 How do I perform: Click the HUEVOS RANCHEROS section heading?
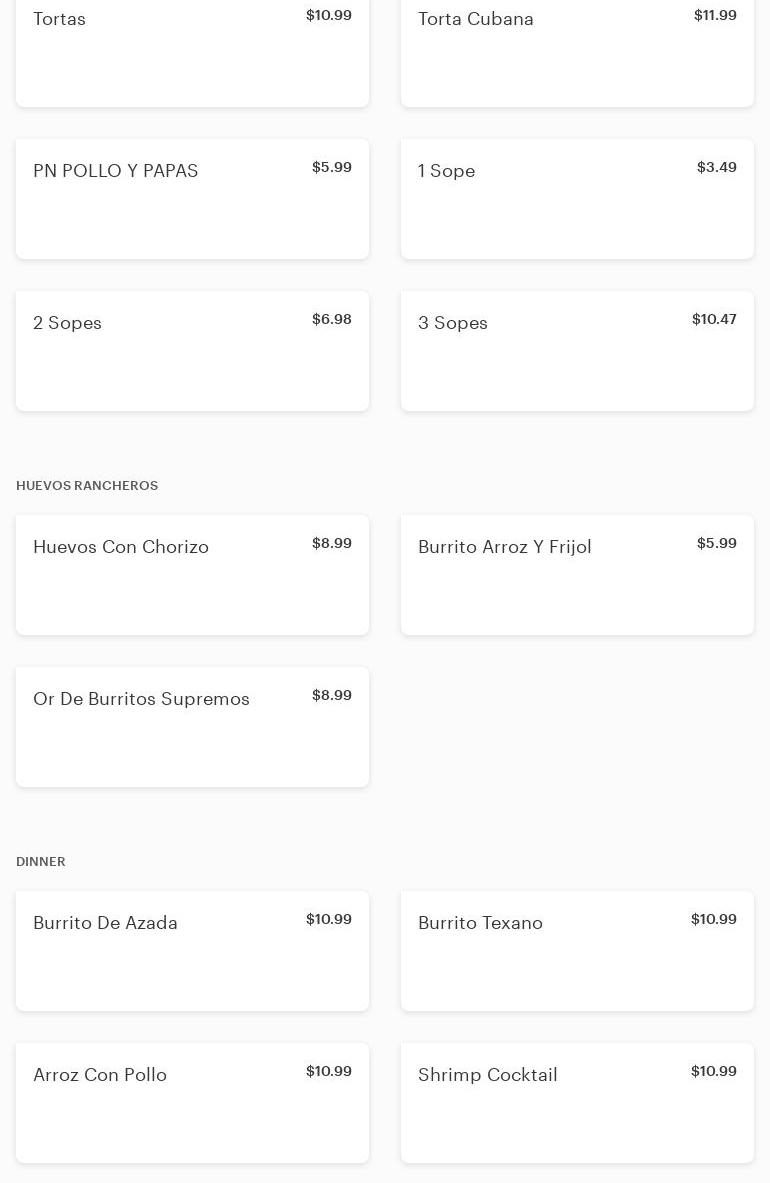pyautogui.click(x=87, y=486)
